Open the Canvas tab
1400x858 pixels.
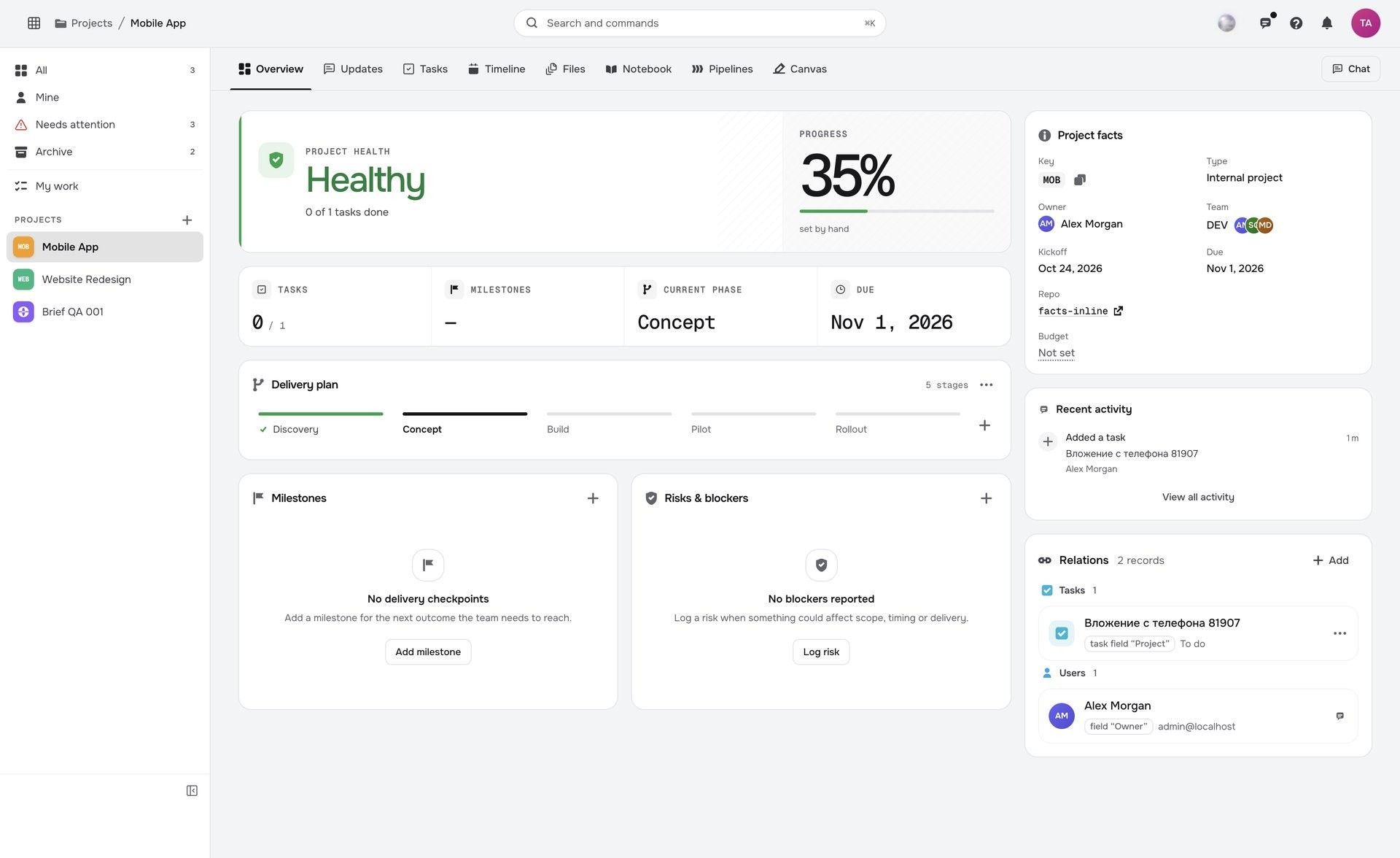click(x=800, y=69)
